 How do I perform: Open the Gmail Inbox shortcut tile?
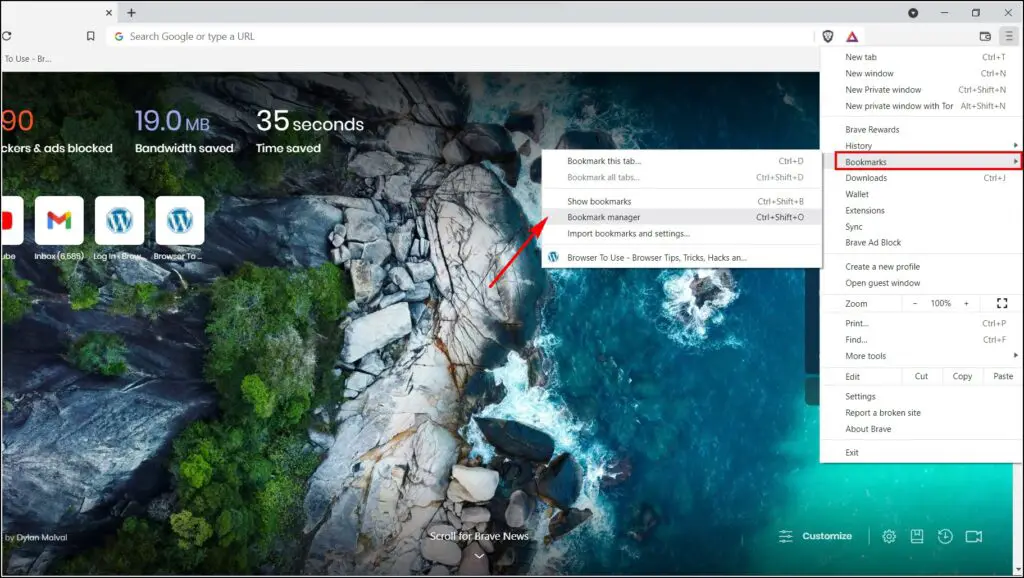(59, 221)
